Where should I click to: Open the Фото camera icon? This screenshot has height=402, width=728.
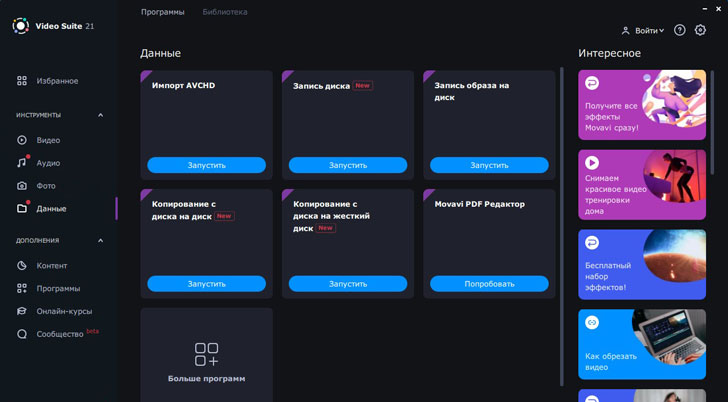22,186
